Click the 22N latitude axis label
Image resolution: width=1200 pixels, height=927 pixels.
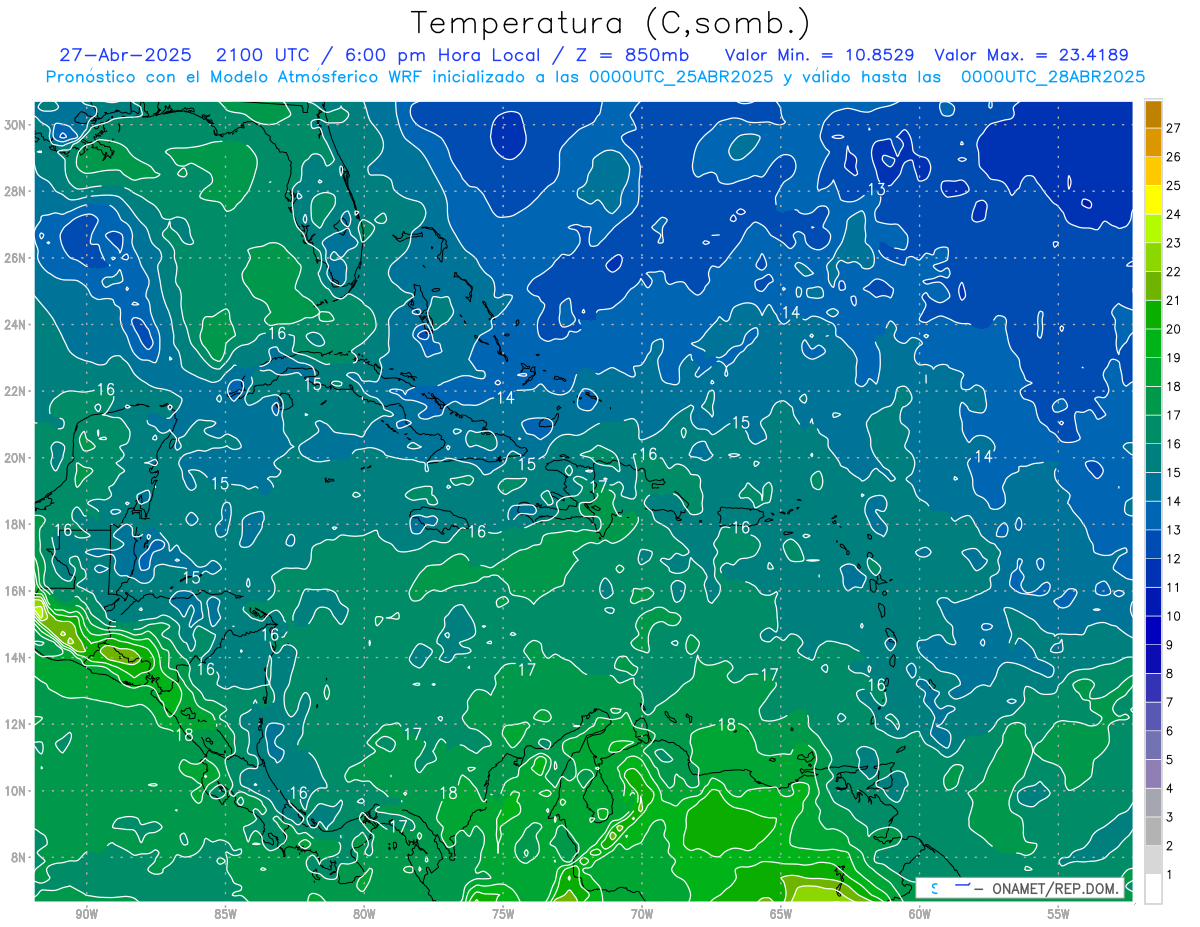pos(16,391)
